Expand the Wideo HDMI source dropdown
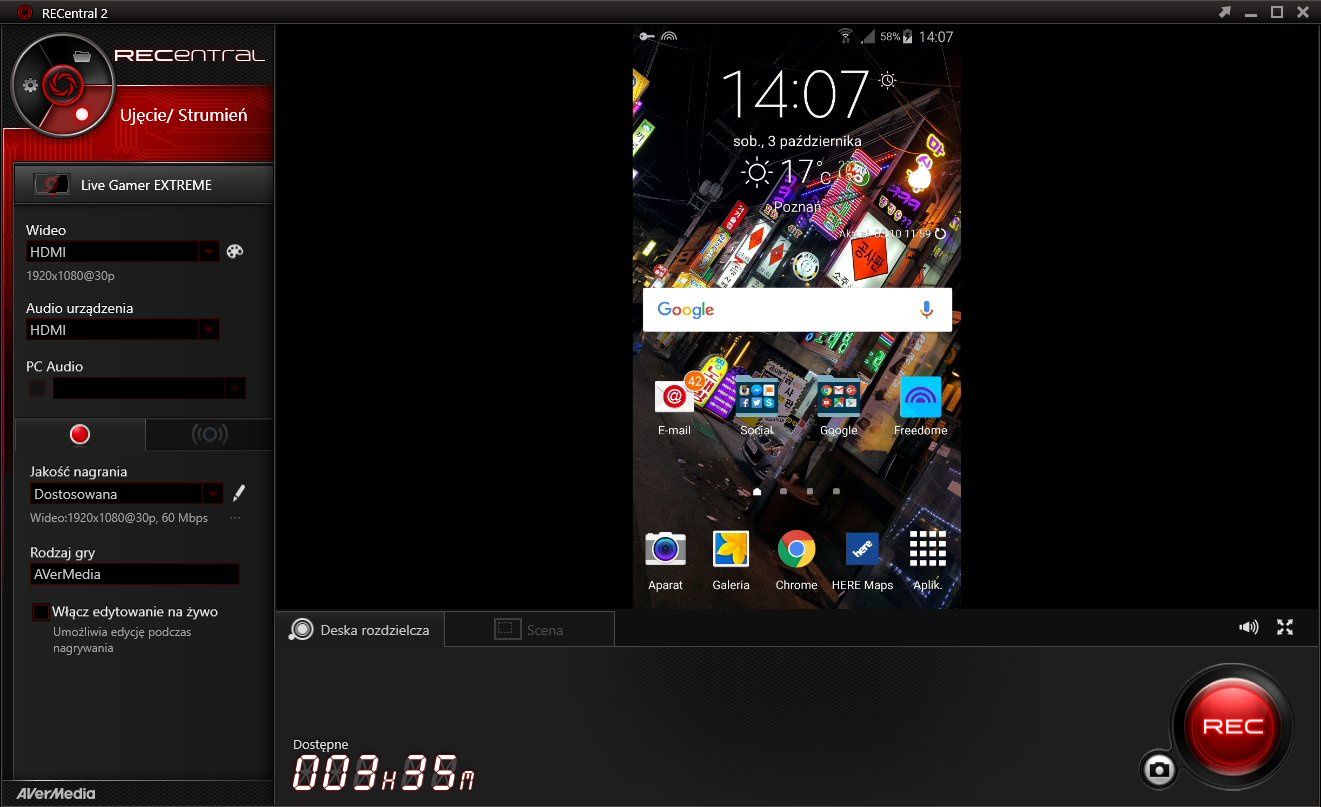This screenshot has height=807, width=1321. coord(208,252)
